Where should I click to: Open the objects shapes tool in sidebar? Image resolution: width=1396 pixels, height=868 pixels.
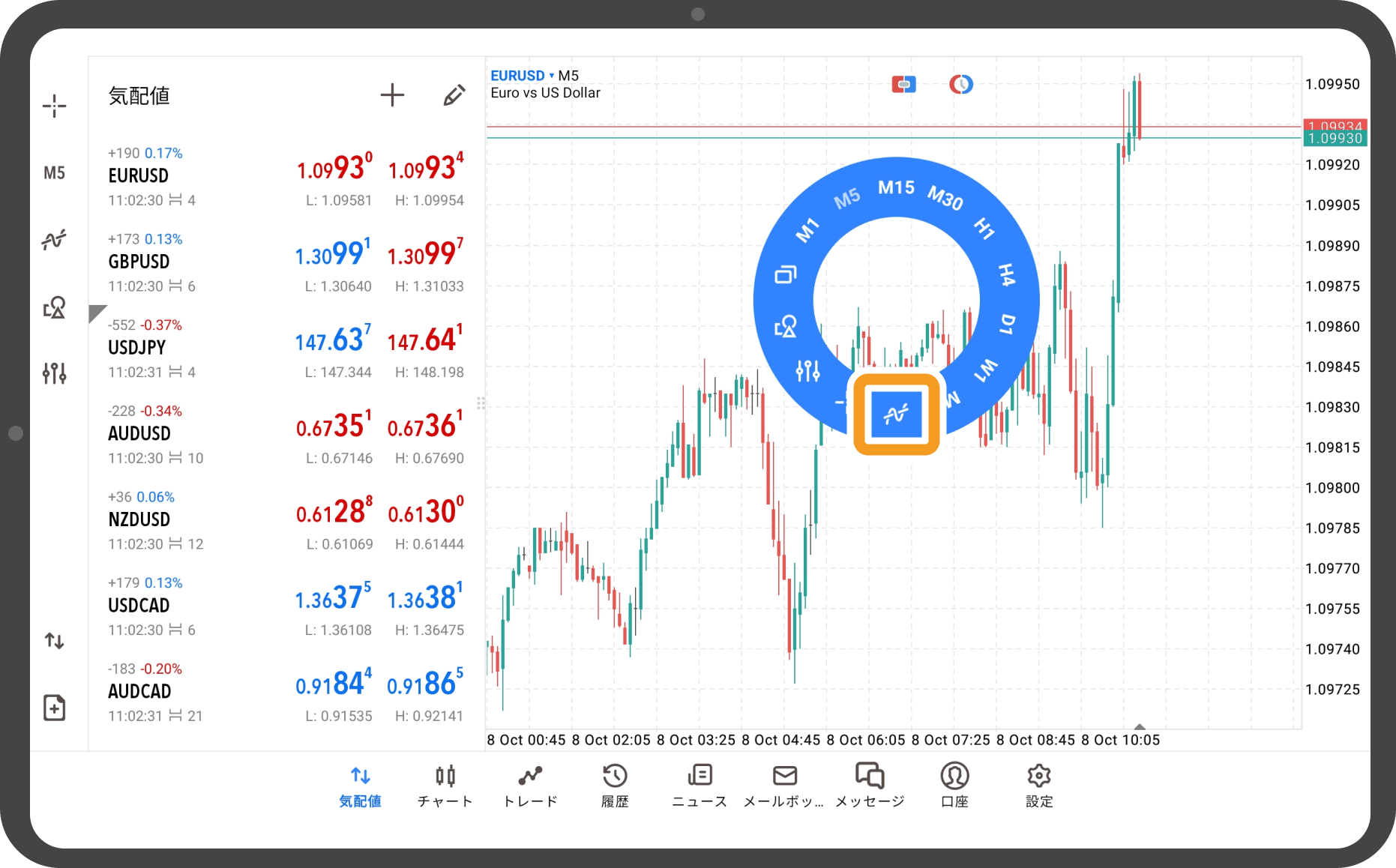pos(54,307)
